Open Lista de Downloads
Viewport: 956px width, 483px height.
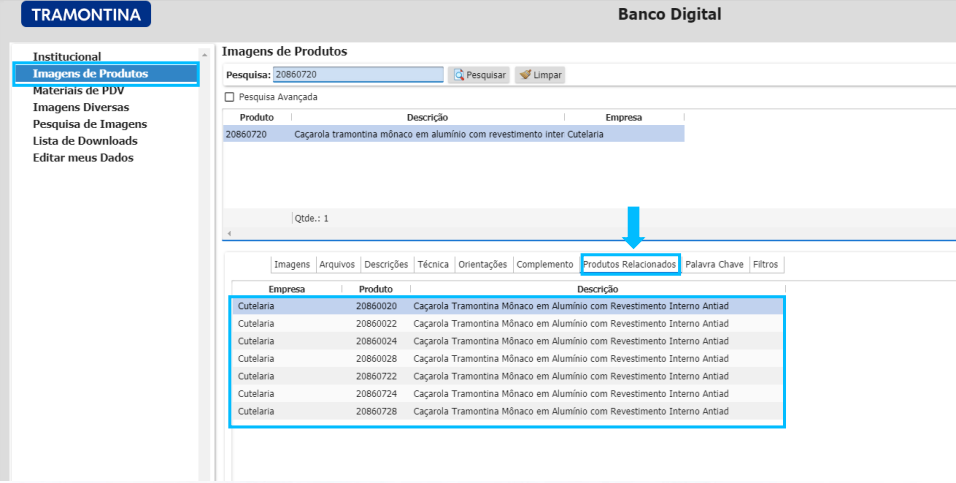click(85, 141)
